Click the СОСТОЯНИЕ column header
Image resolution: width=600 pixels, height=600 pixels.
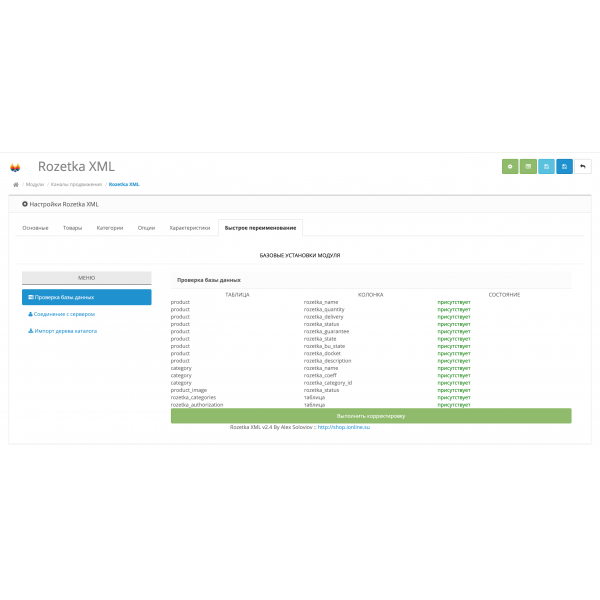(504, 295)
